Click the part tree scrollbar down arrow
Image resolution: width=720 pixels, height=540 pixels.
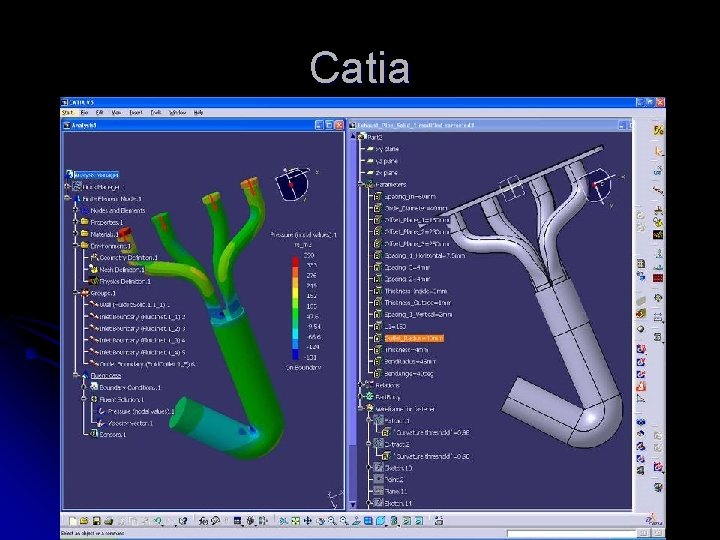coord(352,505)
